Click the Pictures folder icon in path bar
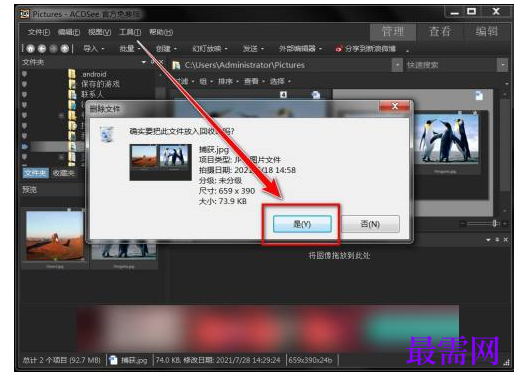Image resolution: width=518 pixels, height=382 pixels. coord(176,65)
